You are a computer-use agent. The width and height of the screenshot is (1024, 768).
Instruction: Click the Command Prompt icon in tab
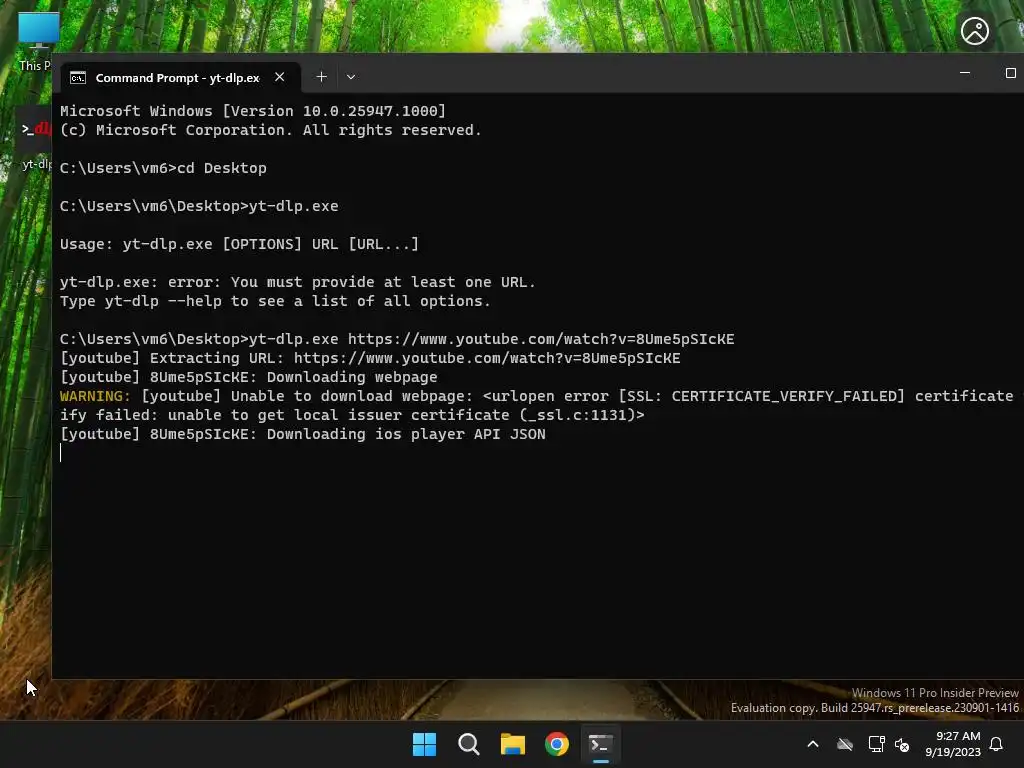[x=78, y=78]
